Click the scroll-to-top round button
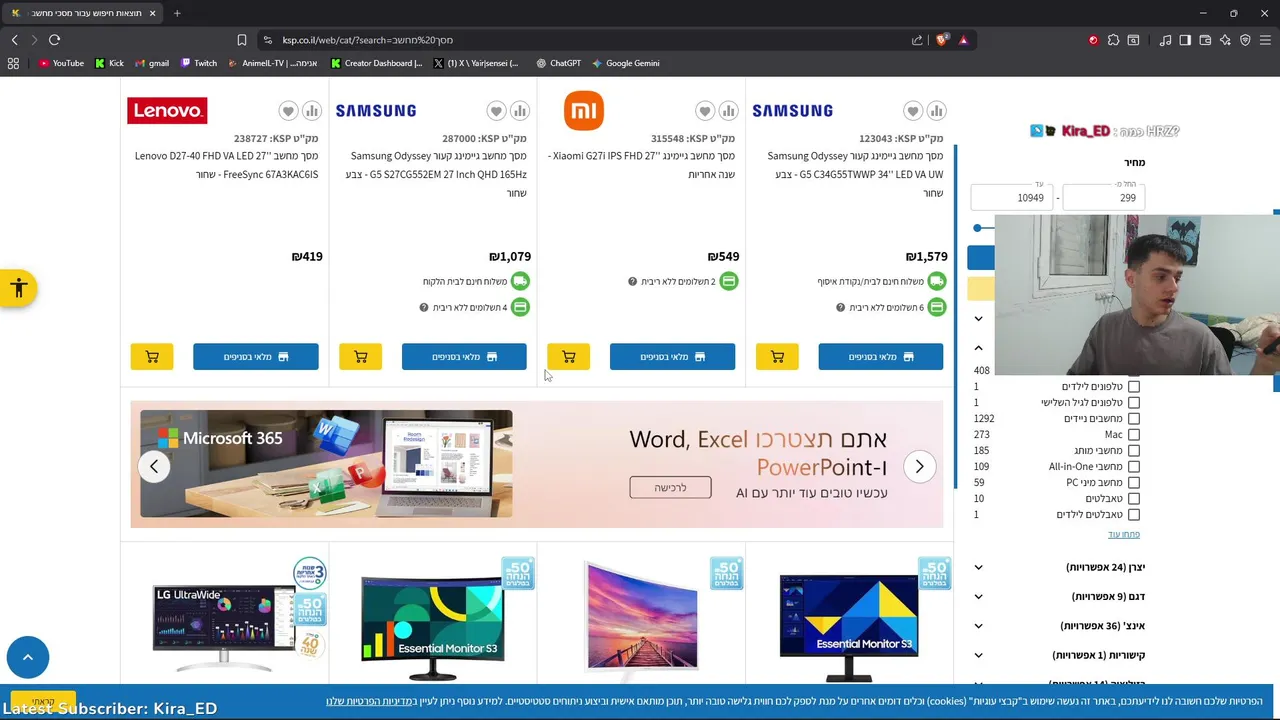 coord(28,657)
